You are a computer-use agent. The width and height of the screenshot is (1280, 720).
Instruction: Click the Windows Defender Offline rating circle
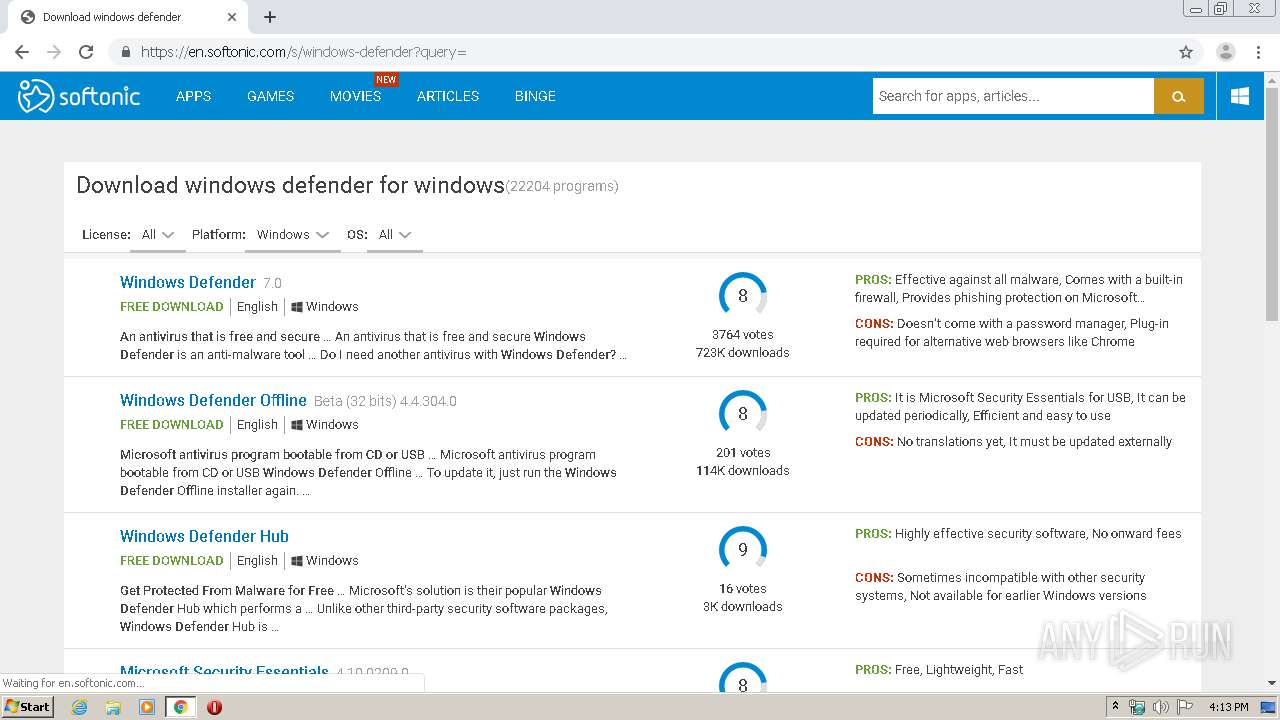743,414
